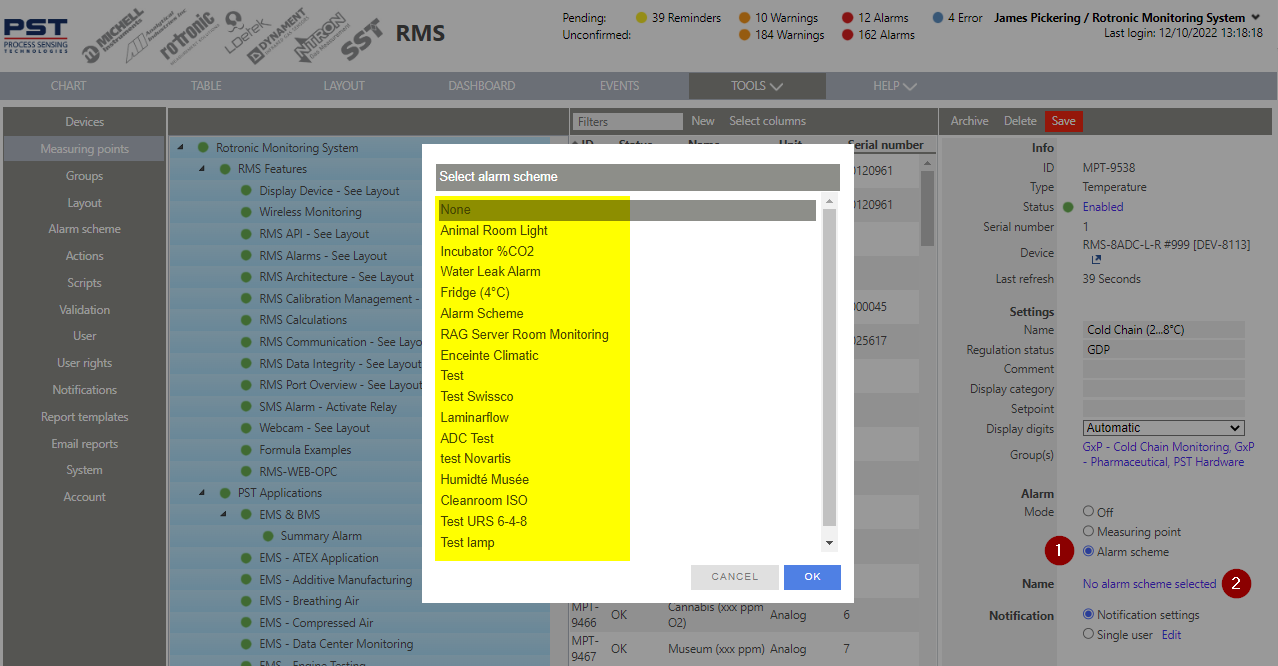Choose Single user notification radio

point(1089,634)
